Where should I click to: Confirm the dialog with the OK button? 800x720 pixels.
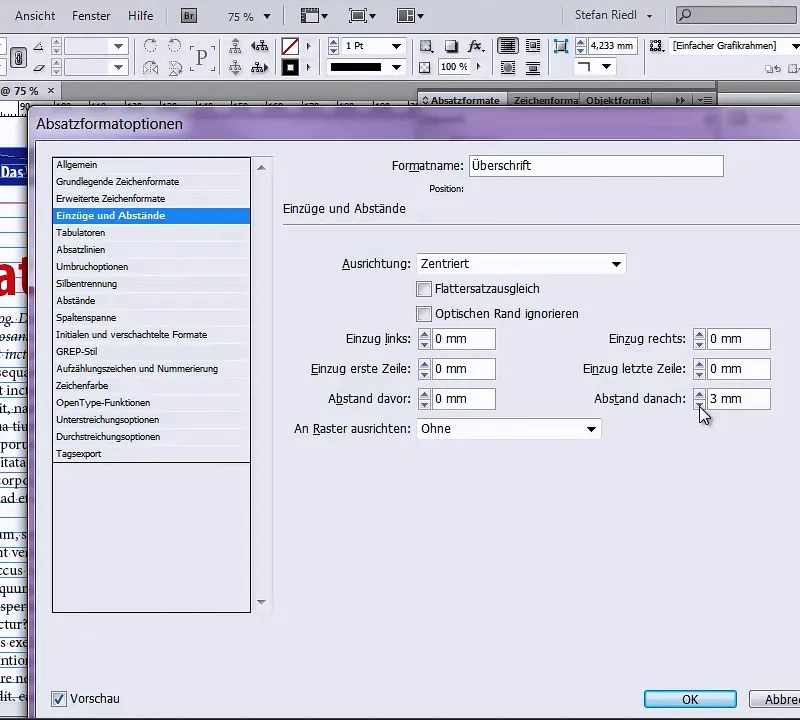pos(690,699)
